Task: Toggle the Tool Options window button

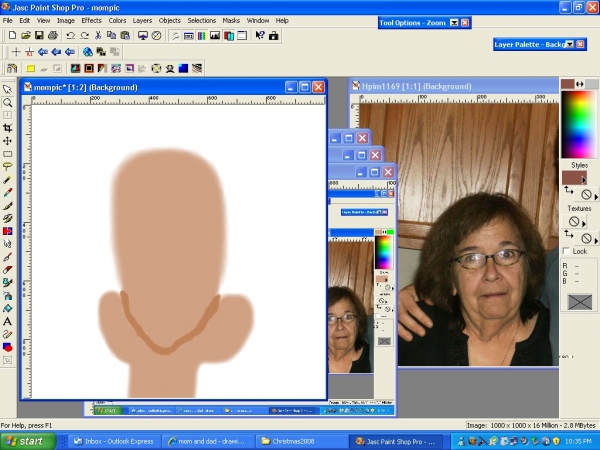Action: [188, 36]
